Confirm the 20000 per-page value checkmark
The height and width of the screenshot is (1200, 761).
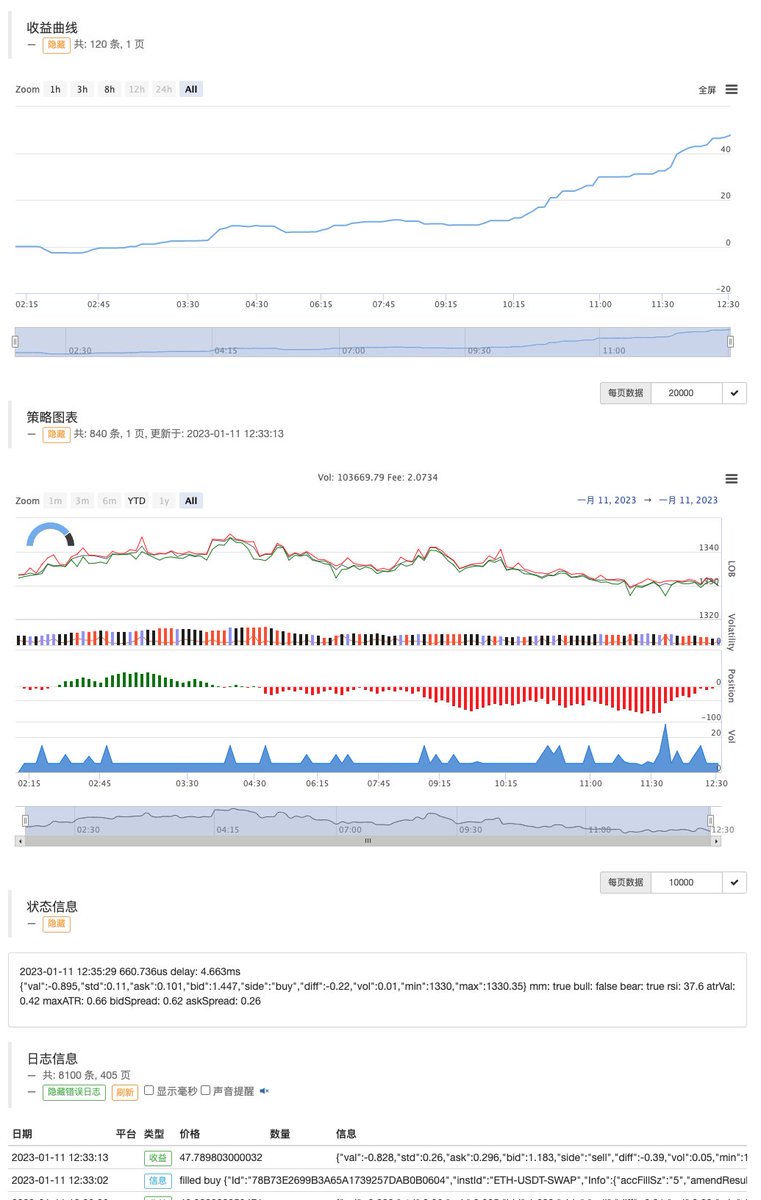[x=735, y=393]
